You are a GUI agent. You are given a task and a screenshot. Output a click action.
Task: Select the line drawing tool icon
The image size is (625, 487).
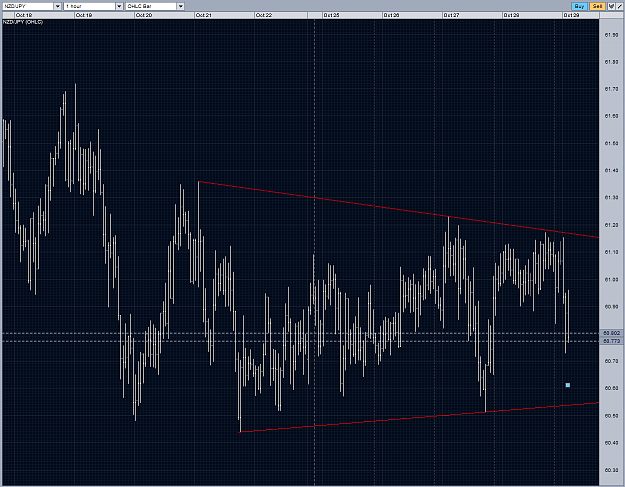pos(619,6)
